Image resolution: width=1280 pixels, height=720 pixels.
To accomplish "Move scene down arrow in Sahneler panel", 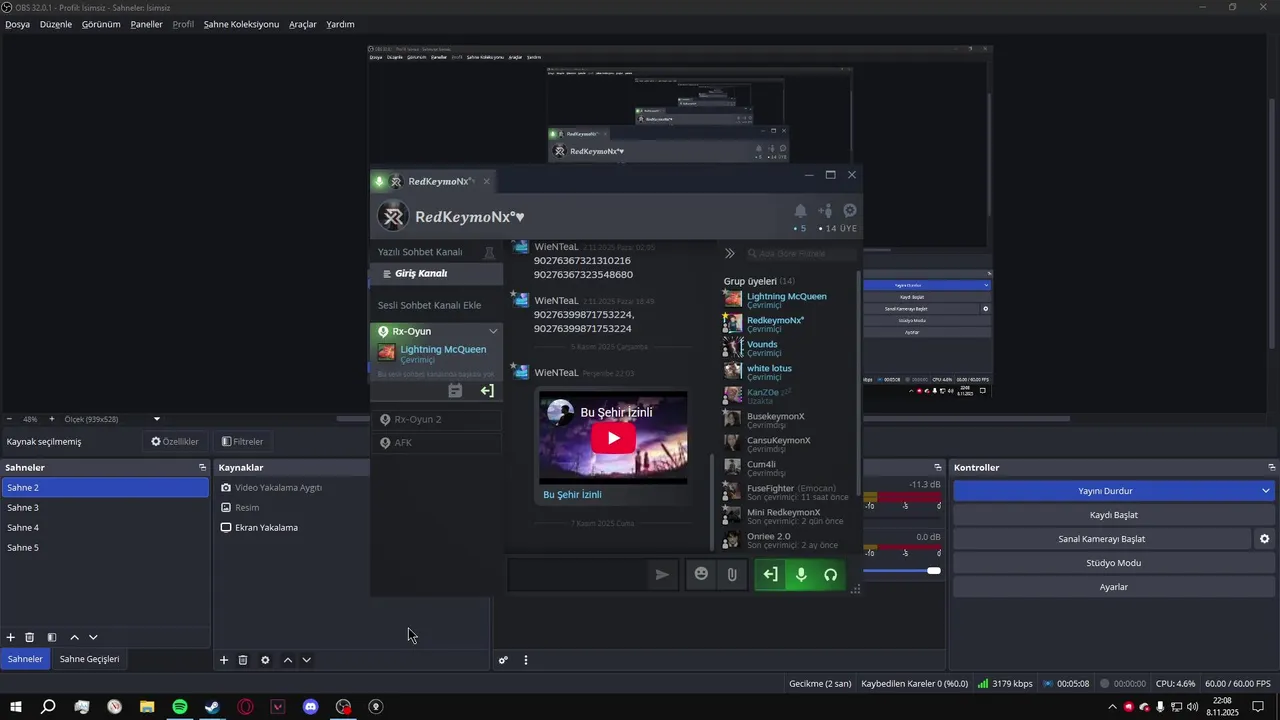I will pos(93,637).
